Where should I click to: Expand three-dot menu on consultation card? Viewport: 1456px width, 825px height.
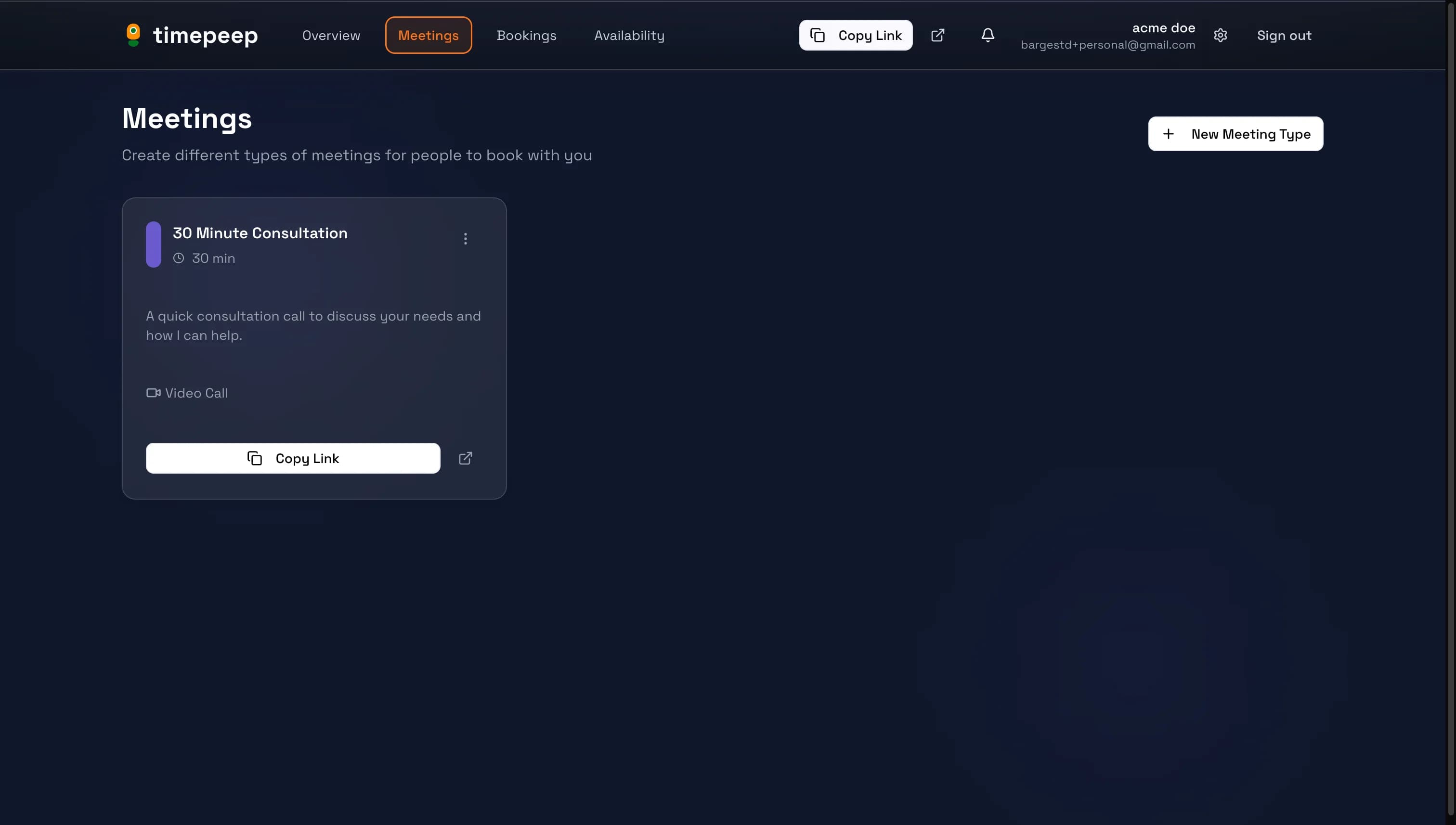[465, 239]
